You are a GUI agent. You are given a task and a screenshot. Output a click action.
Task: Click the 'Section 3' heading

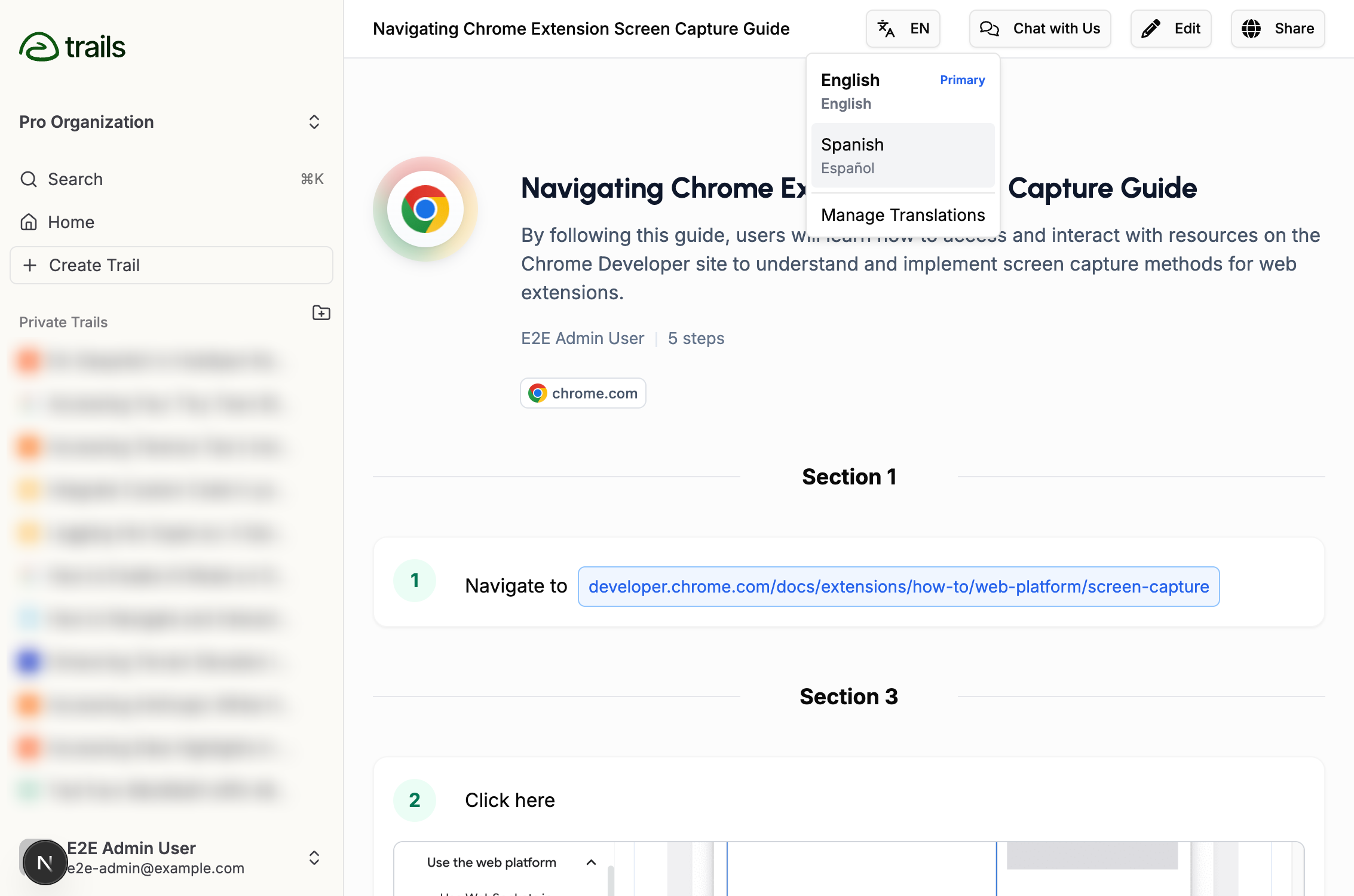849,696
